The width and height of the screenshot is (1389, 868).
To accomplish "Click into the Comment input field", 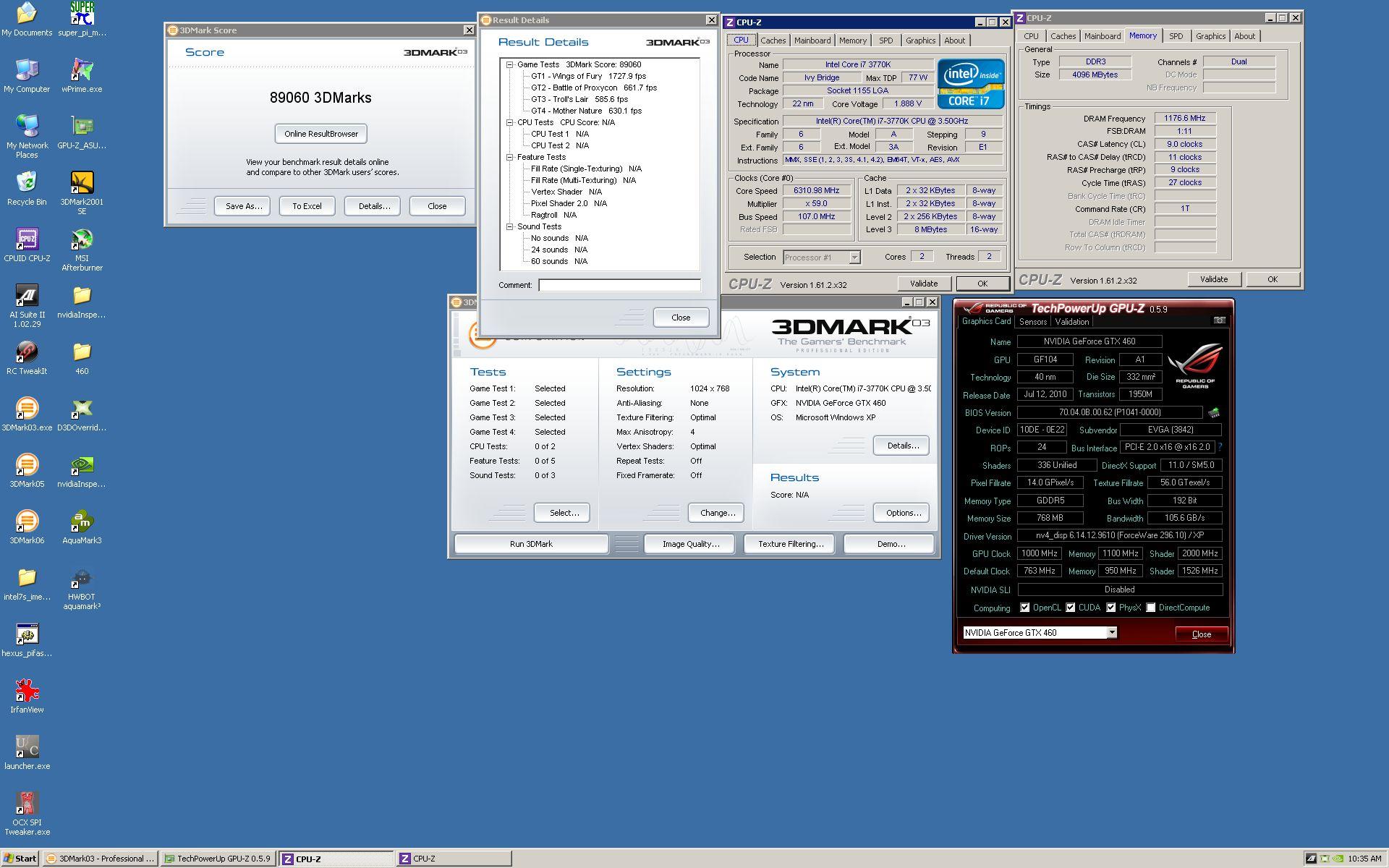I will [619, 285].
